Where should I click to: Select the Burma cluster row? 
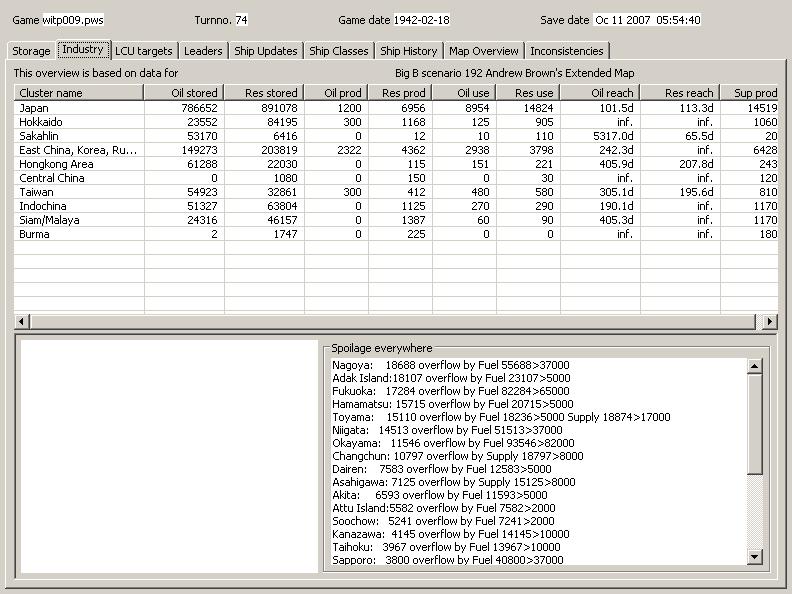(396, 234)
